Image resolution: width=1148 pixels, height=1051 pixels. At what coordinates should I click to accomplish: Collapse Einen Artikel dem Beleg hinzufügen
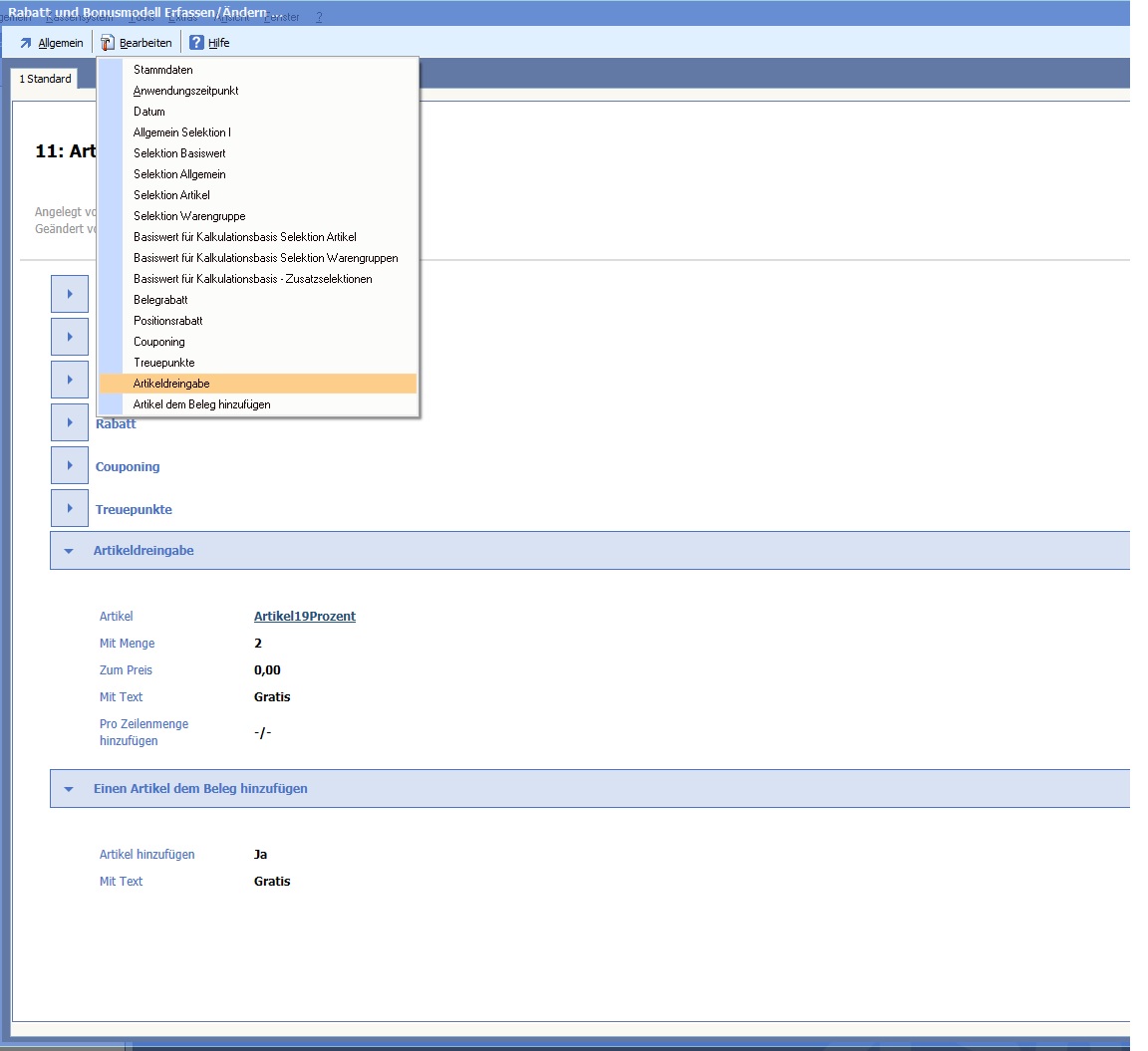point(69,788)
